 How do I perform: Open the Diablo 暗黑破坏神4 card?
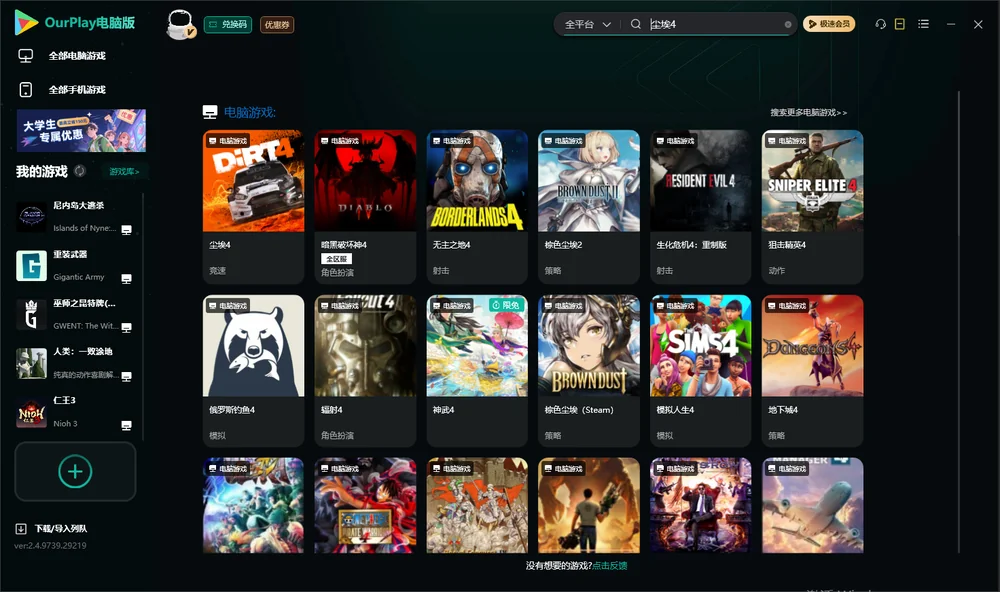pyautogui.click(x=365, y=206)
